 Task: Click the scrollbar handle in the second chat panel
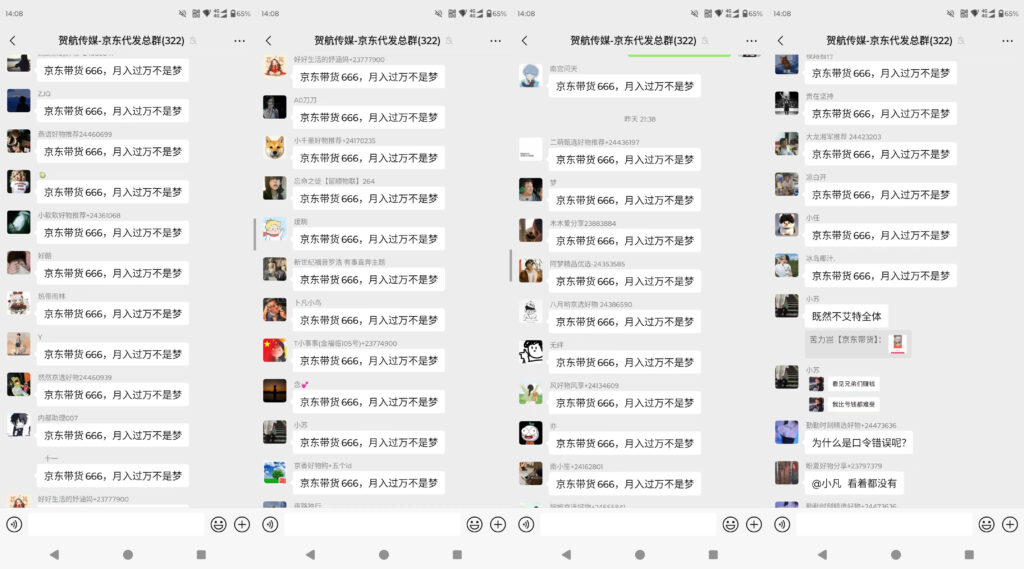[x=255, y=234]
